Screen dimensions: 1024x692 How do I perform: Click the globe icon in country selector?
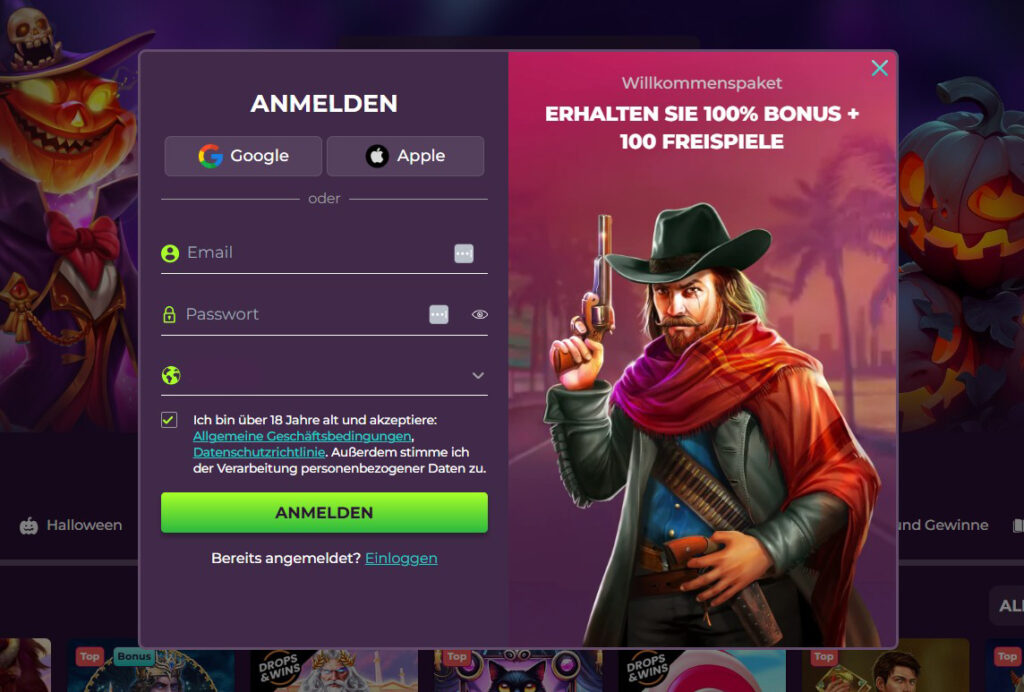(170, 375)
